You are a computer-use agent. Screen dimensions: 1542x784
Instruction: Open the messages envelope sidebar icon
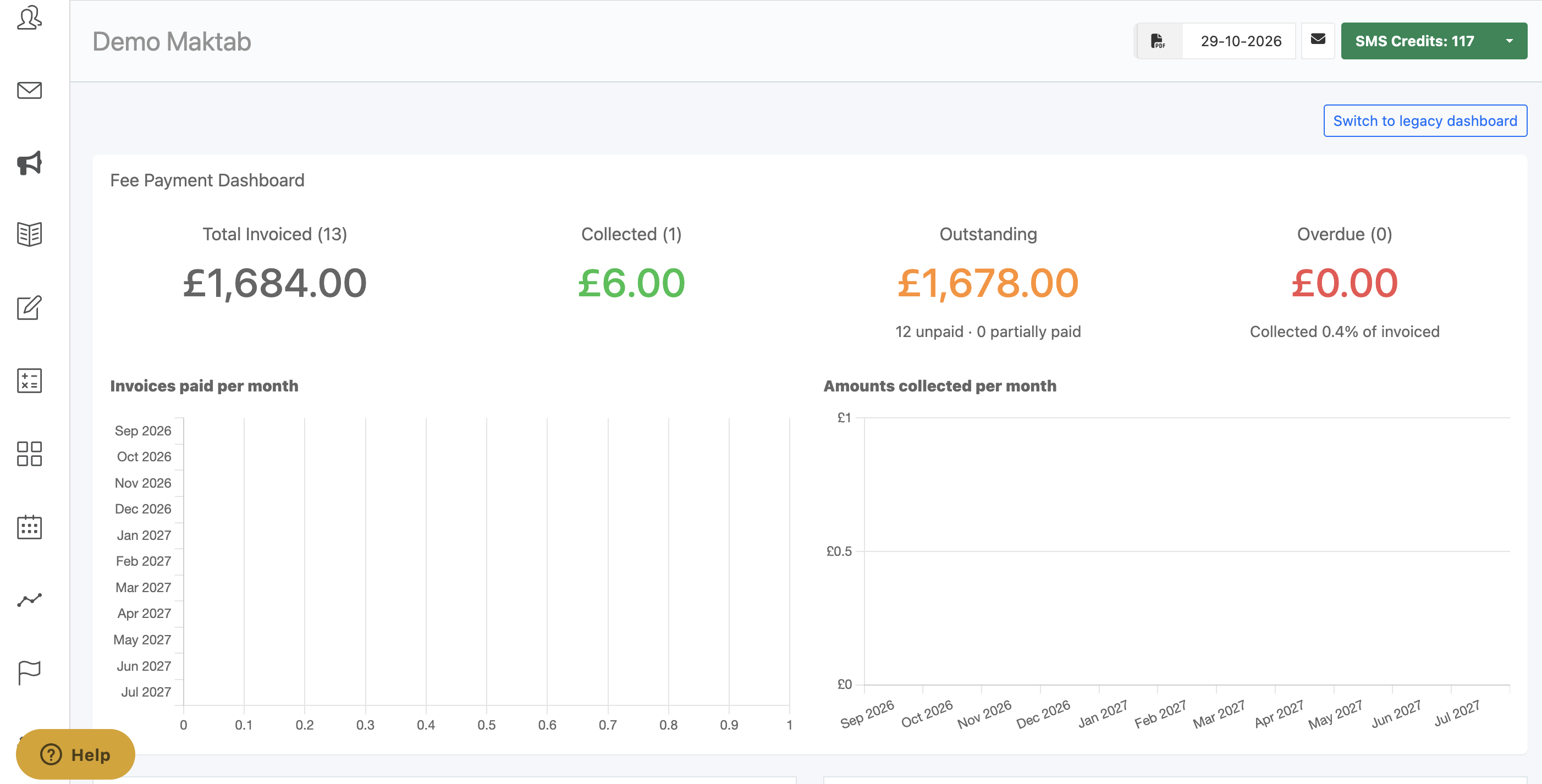(29, 90)
